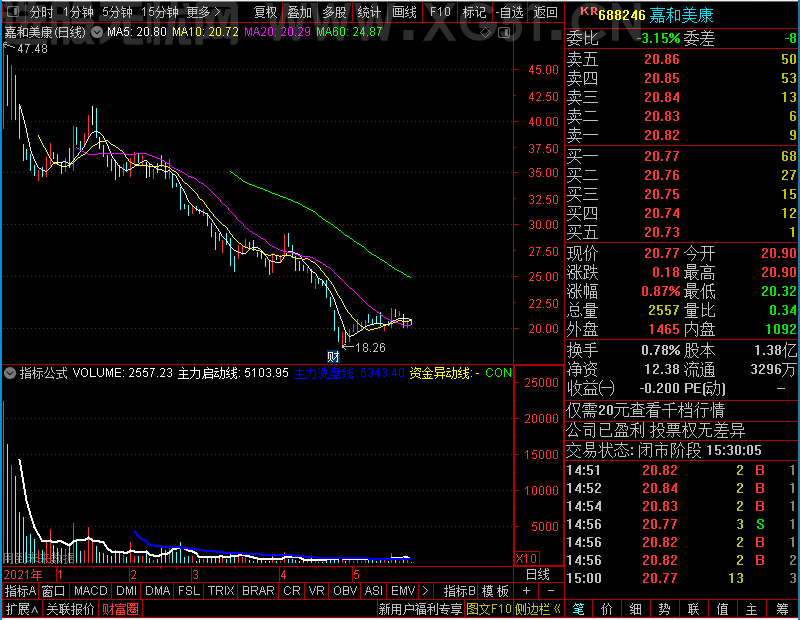Click the 标记 mark button
The height and width of the screenshot is (620, 800).
pos(474,12)
